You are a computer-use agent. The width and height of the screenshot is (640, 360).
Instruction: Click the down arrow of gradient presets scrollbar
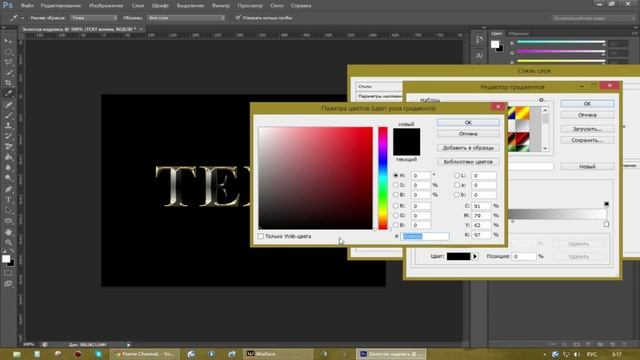coord(545,149)
